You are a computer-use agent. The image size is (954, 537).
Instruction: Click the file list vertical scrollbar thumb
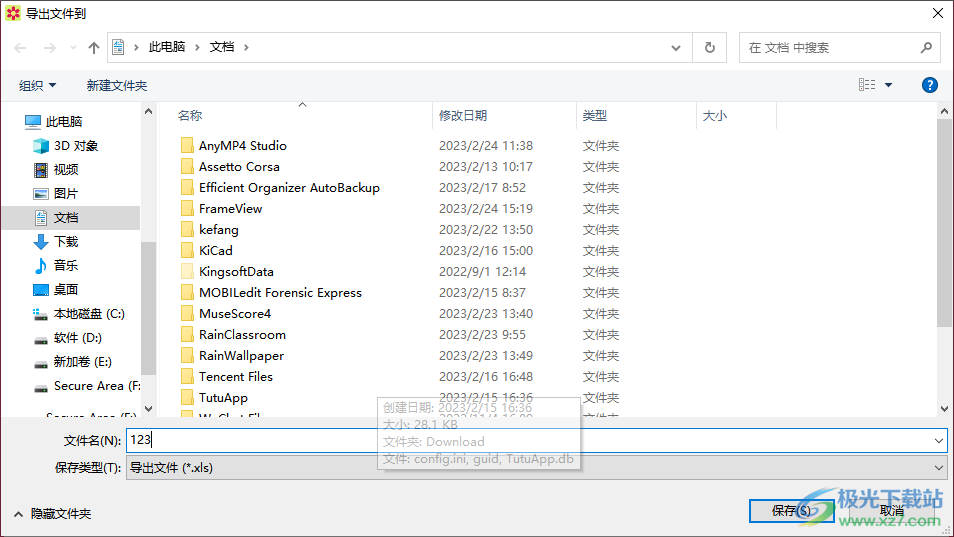tap(944, 223)
